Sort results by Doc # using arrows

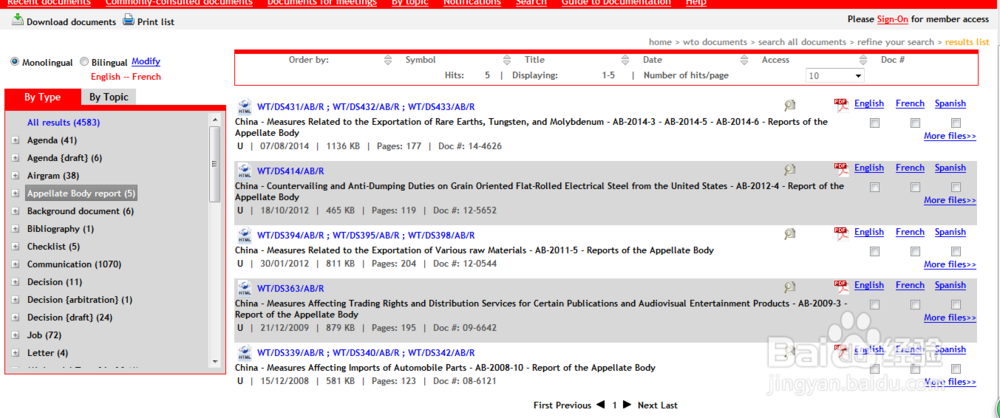point(864,60)
